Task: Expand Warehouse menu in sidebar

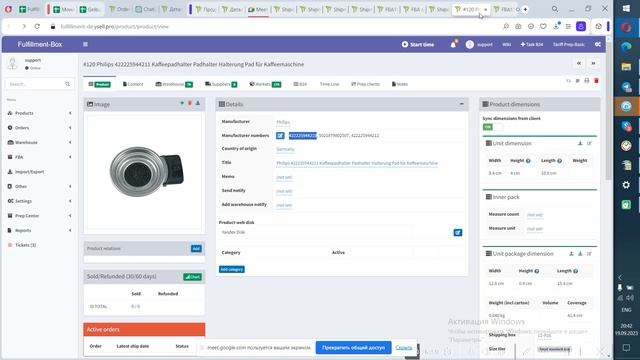Action: coord(40,142)
